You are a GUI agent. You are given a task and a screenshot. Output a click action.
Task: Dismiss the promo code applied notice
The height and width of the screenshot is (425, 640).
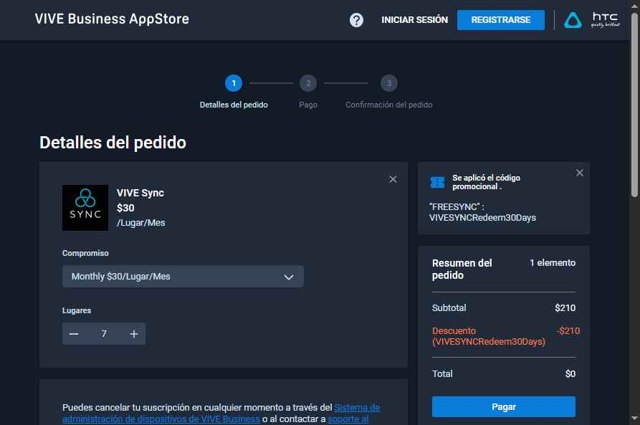(580, 173)
